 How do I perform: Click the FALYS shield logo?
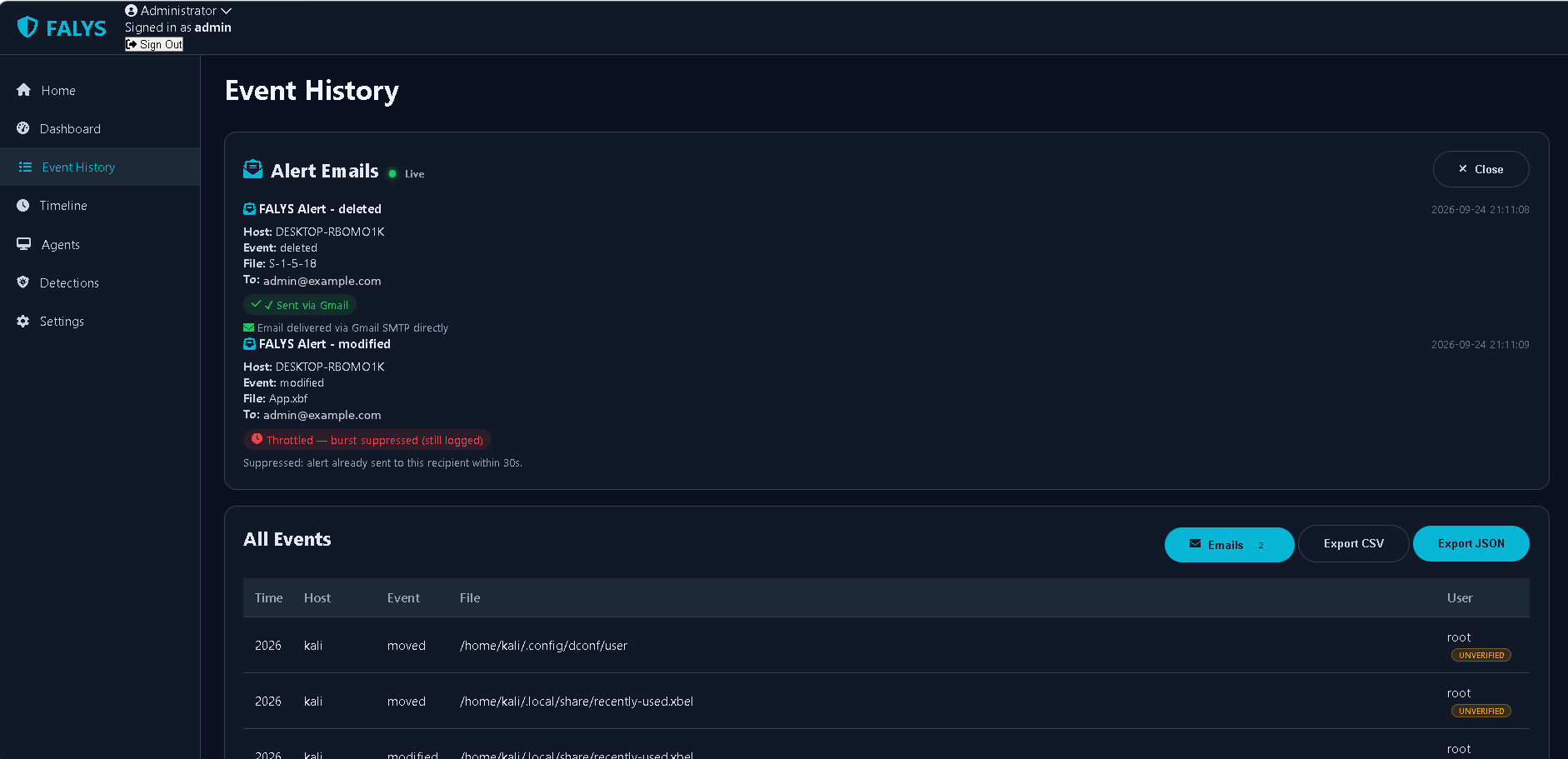tap(27, 27)
